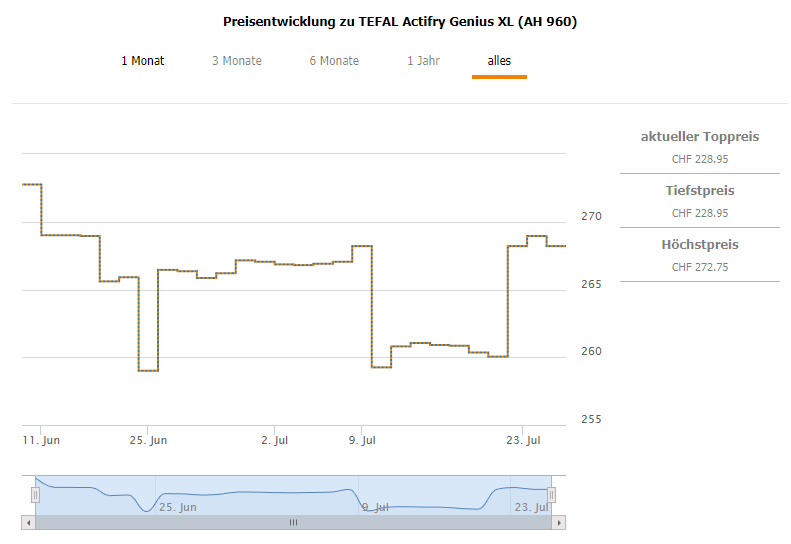Click the navigator scrollbar right arrow
The width and height of the screenshot is (791, 544).
click(x=560, y=522)
